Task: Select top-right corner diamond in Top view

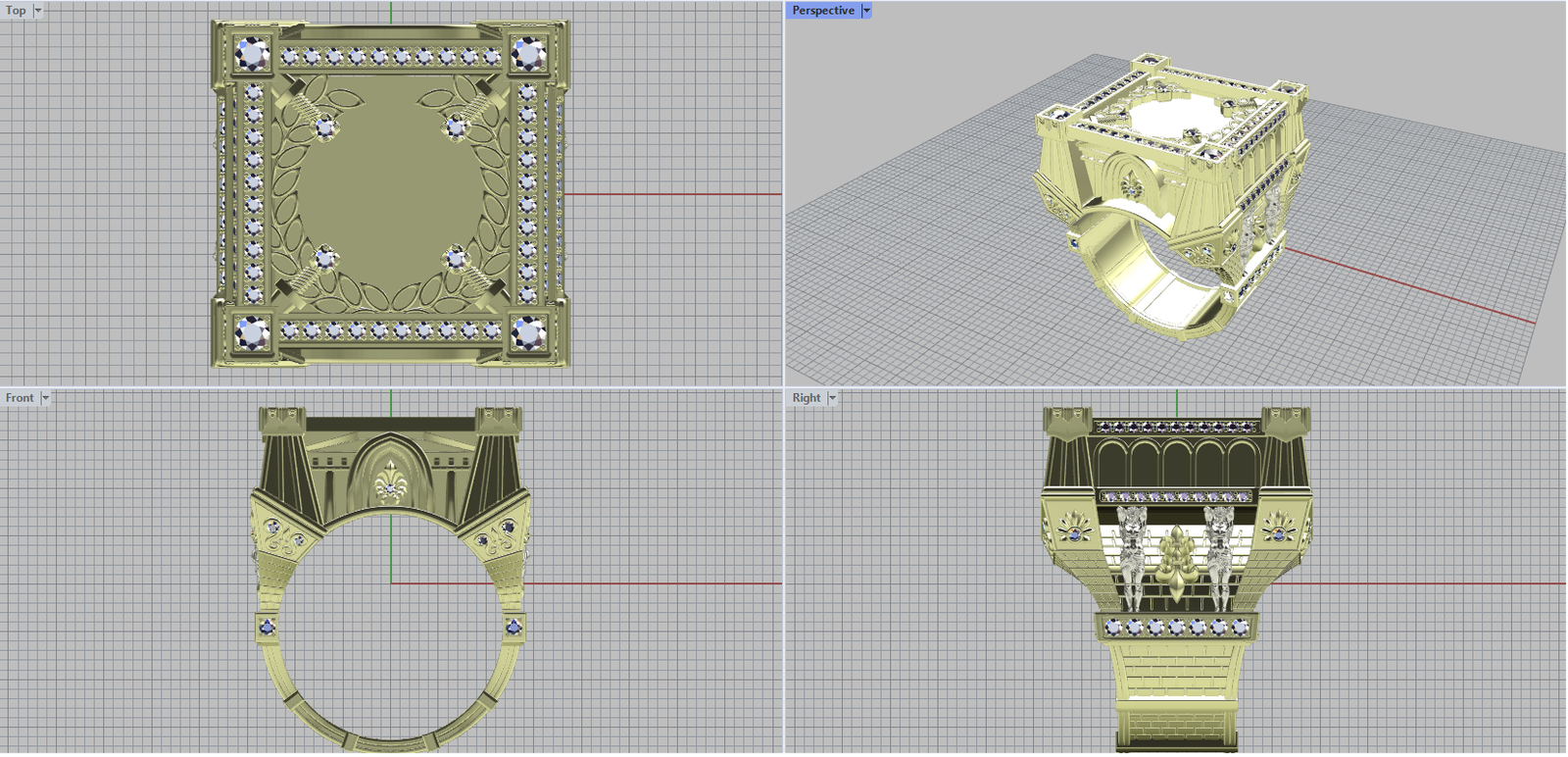Action: (x=528, y=54)
